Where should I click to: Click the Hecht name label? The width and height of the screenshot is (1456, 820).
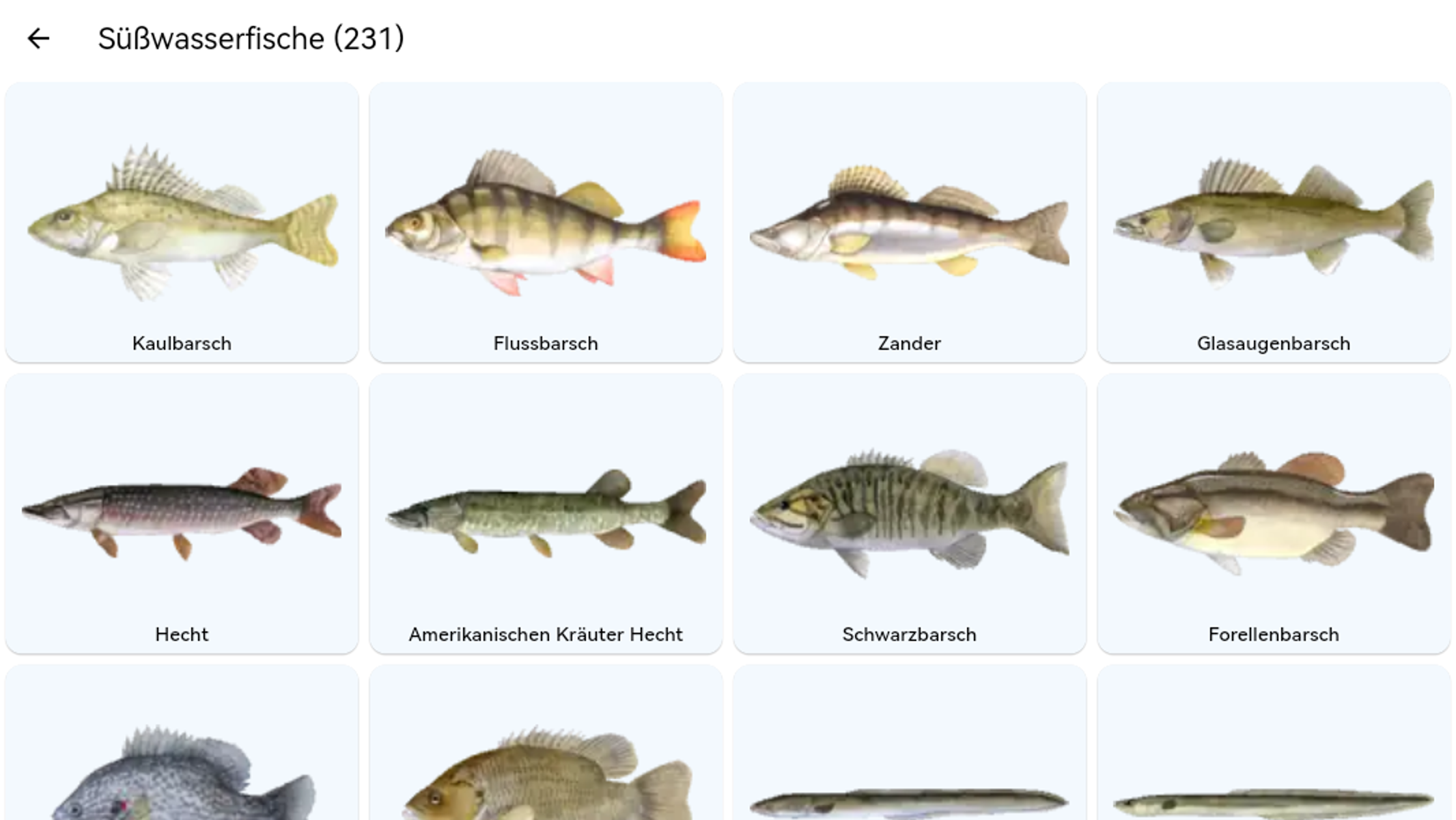point(182,634)
